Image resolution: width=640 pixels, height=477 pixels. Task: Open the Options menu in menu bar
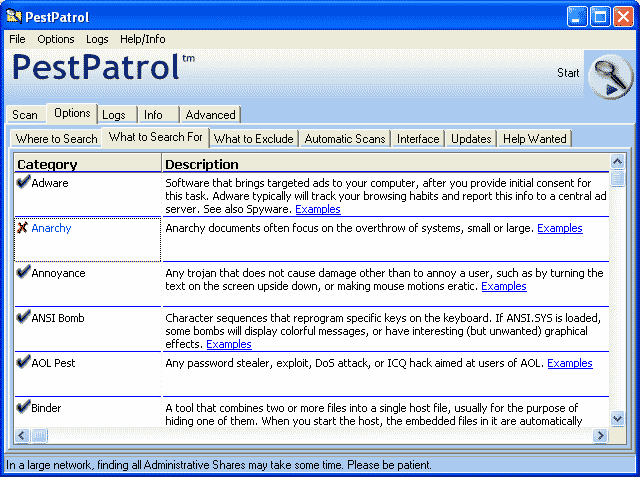point(56,39)
